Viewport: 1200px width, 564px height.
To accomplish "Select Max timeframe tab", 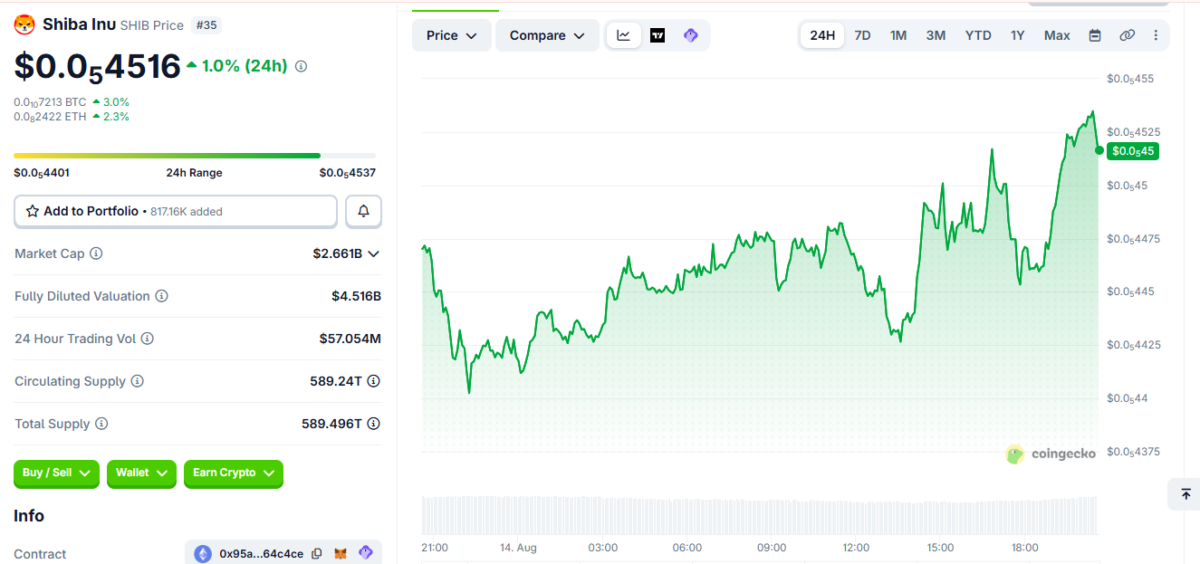I will (1057, 35).
